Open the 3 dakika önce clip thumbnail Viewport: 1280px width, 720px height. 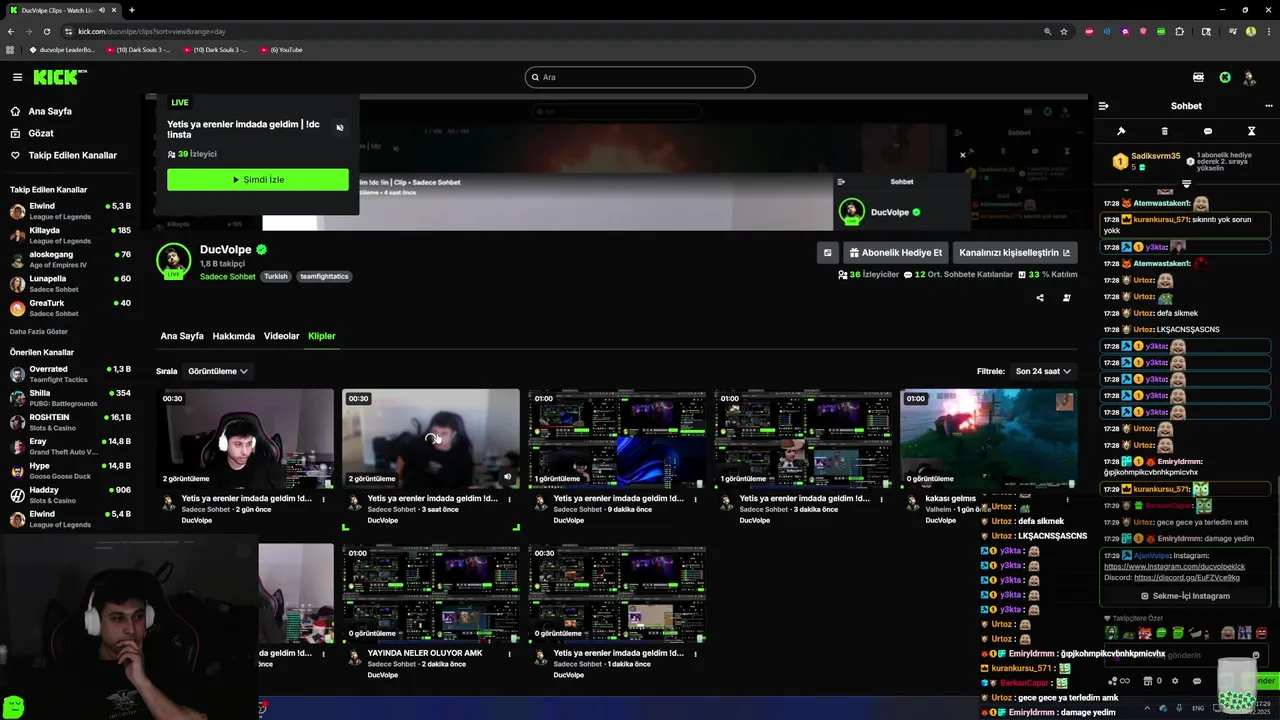803,439
